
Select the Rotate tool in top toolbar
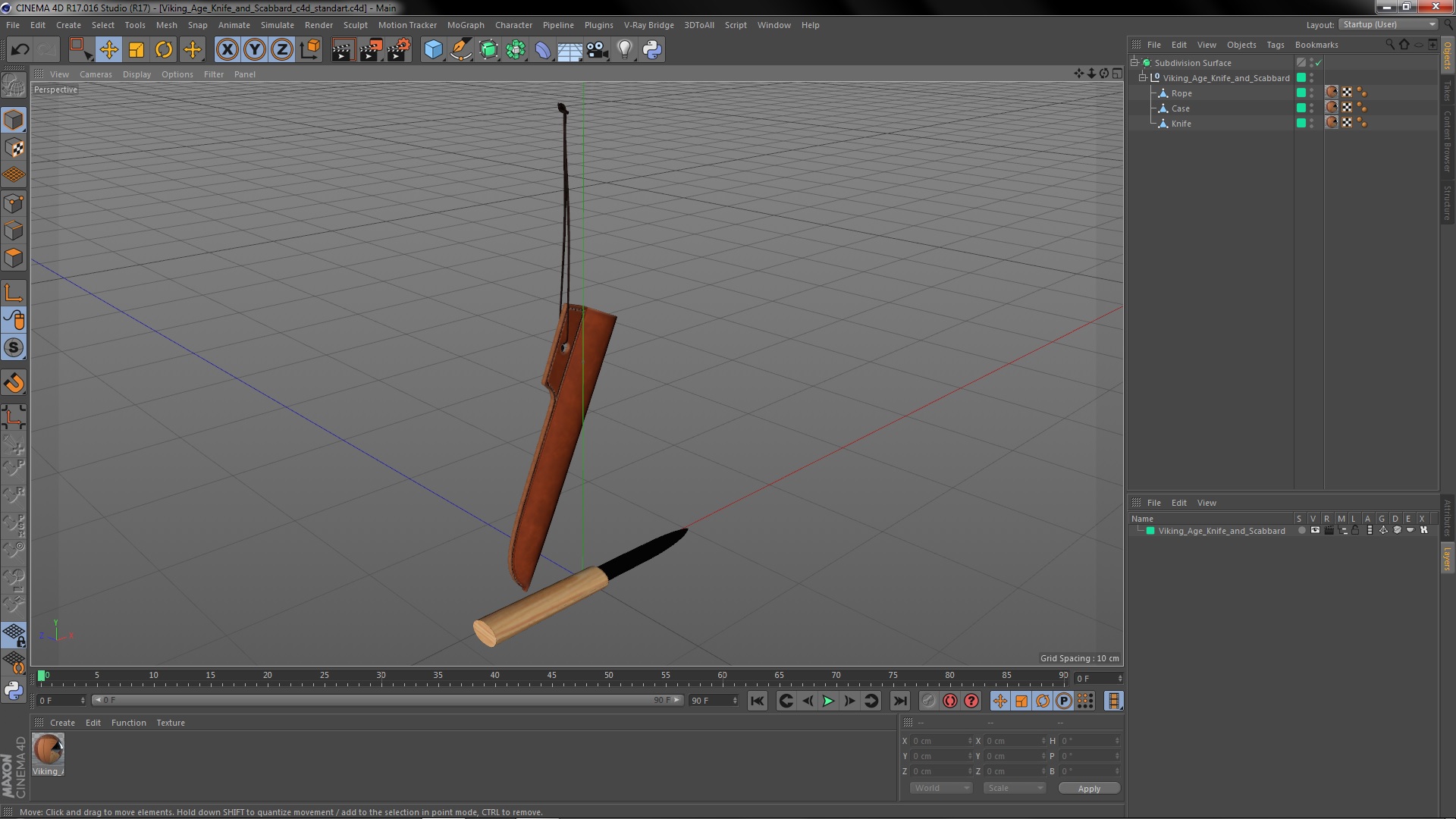pyautogui.click(x=164, y=50)
